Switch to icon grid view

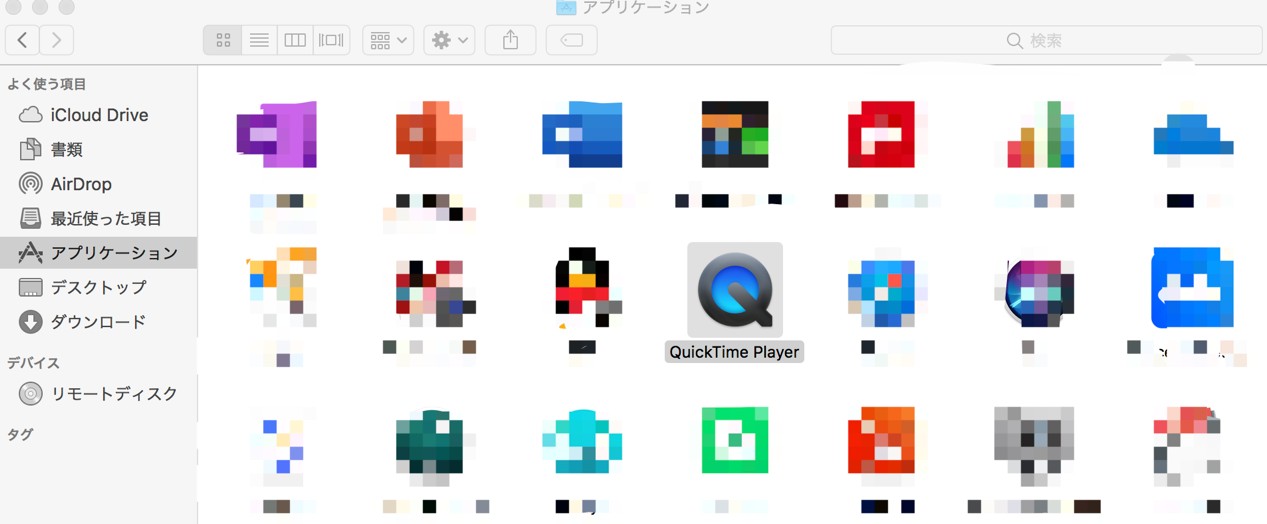click(x=223, y=40)
